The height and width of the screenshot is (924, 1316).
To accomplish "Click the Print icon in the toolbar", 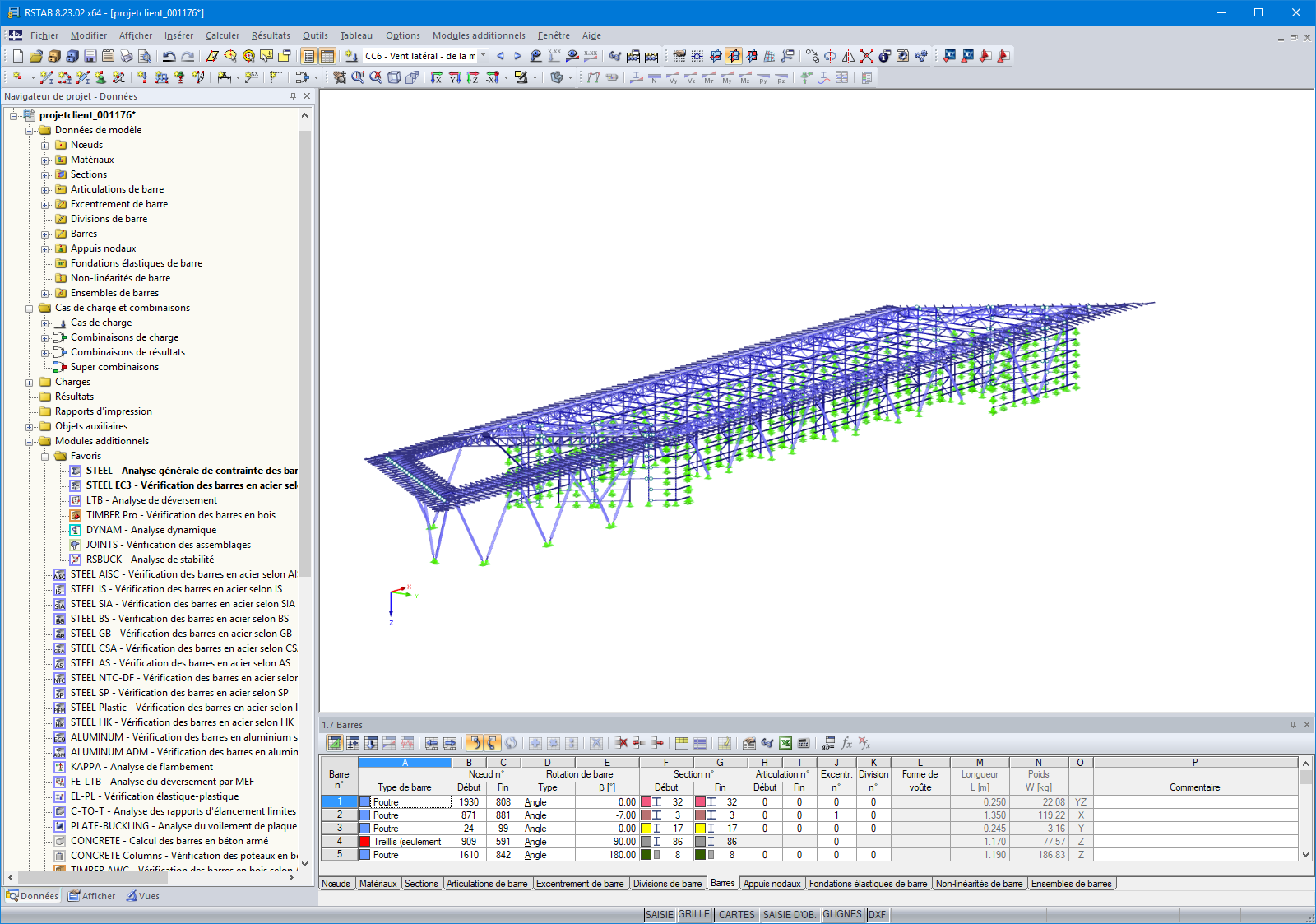I will 126,56.
